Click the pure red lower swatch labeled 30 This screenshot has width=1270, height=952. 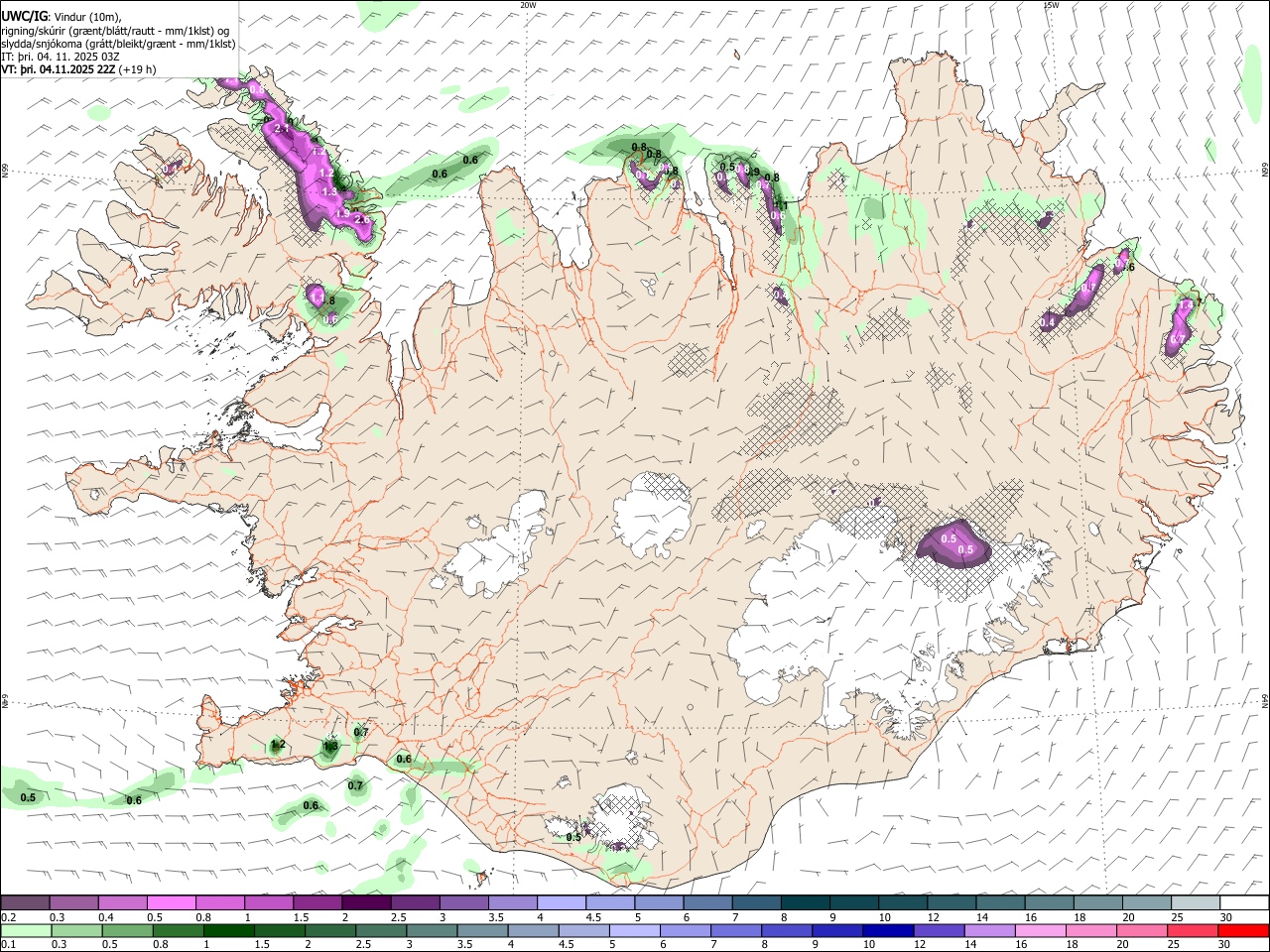(x=1245, y=930)
